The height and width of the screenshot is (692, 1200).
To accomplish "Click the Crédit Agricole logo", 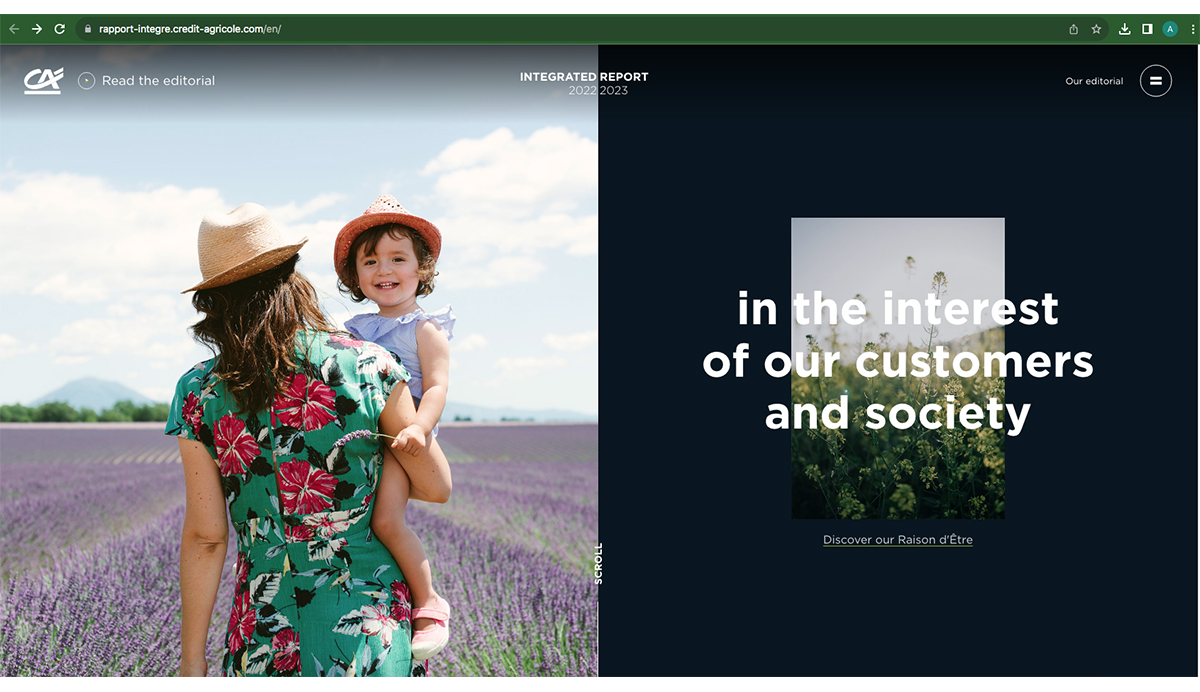I will [44, 81].
